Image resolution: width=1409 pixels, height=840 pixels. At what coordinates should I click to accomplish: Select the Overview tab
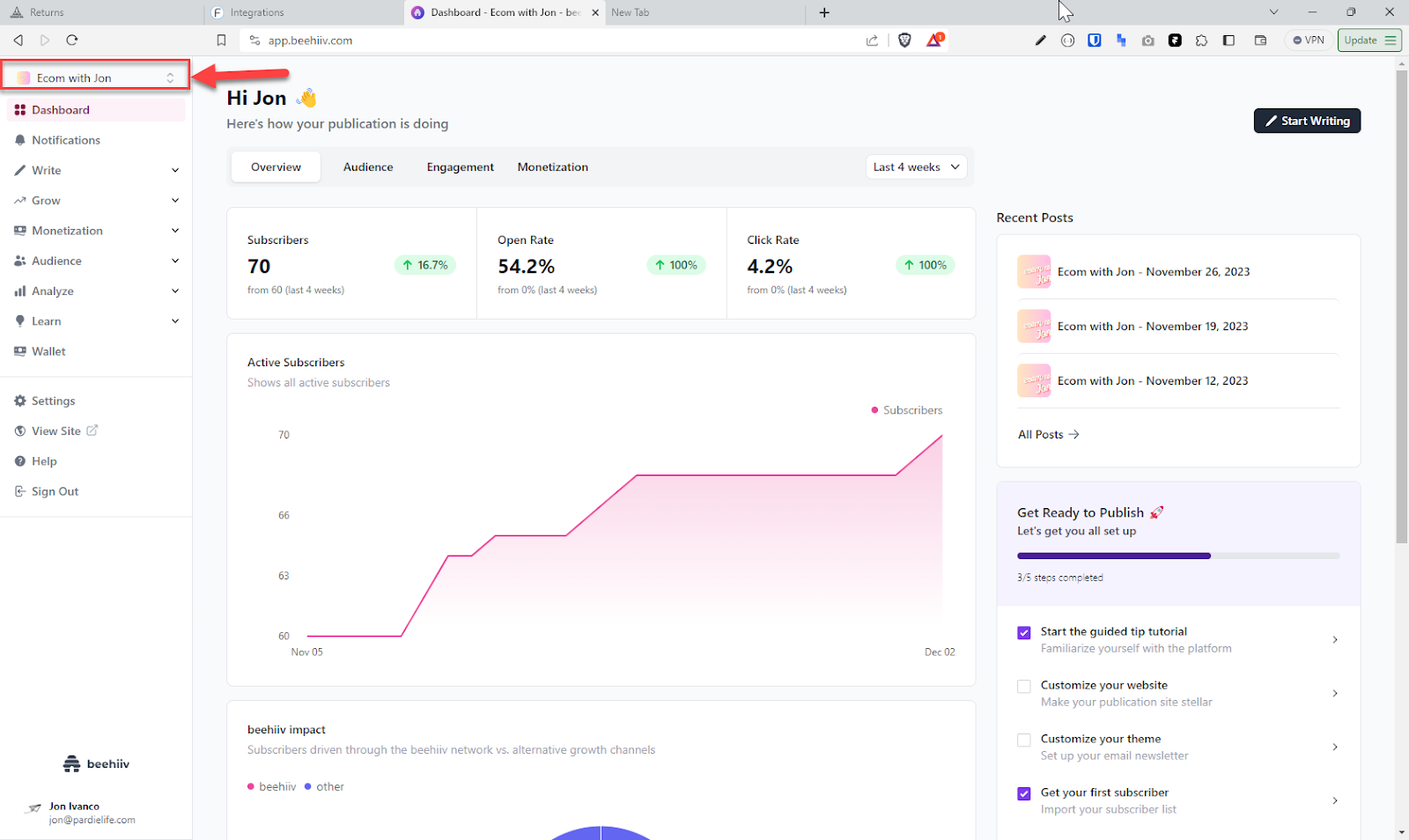(276, 167)
